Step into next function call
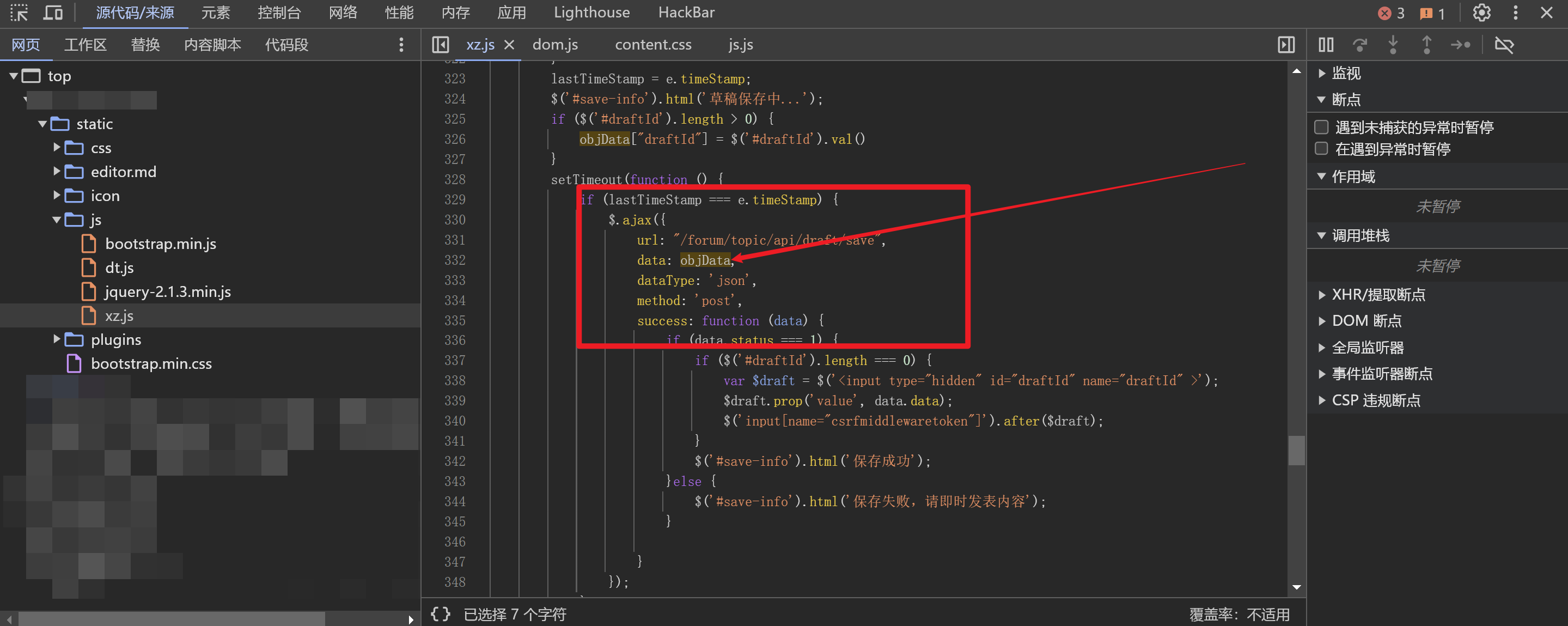Viewport: 1568px width, 626px height. (1393, 45)
